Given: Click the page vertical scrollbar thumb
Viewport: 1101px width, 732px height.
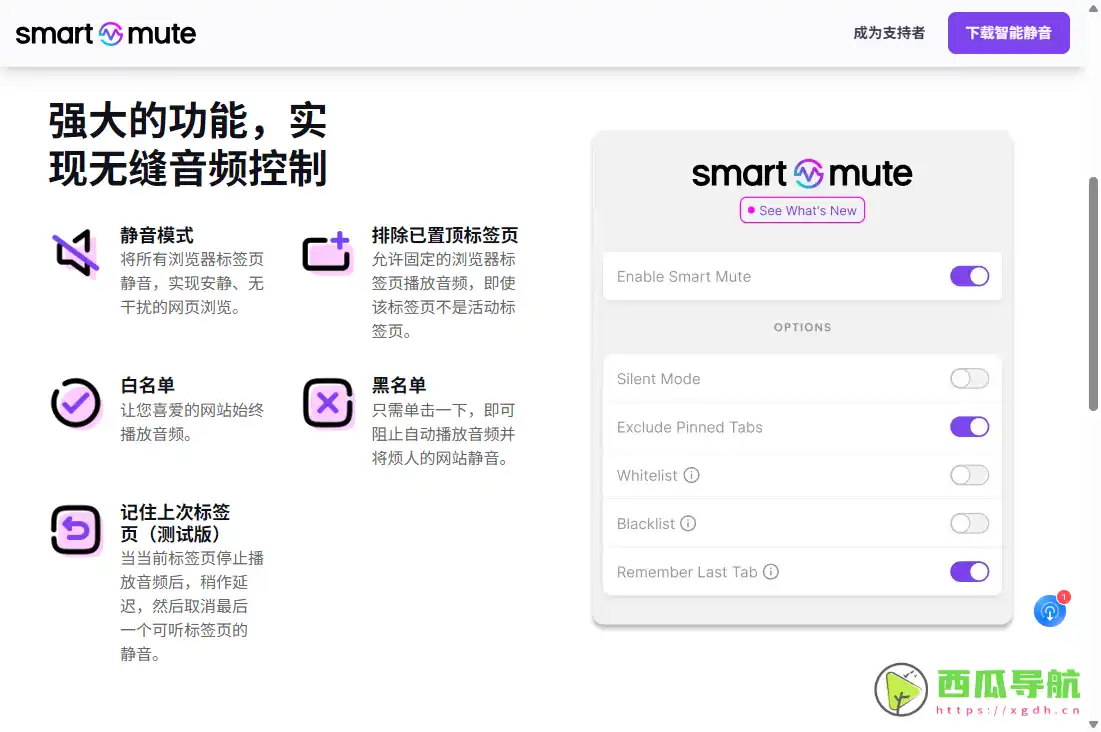Looking at the screenshot, I should coord(1093,294).
